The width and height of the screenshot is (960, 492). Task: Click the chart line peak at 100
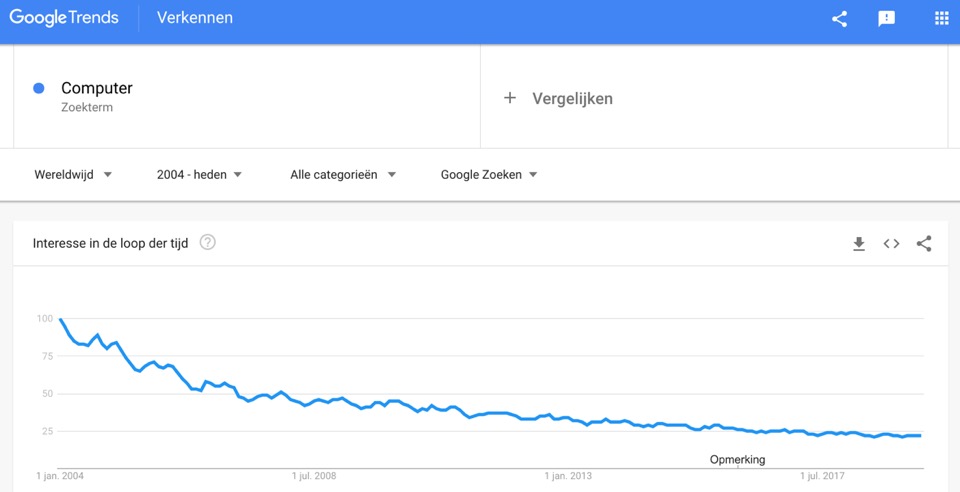point(60,319)
